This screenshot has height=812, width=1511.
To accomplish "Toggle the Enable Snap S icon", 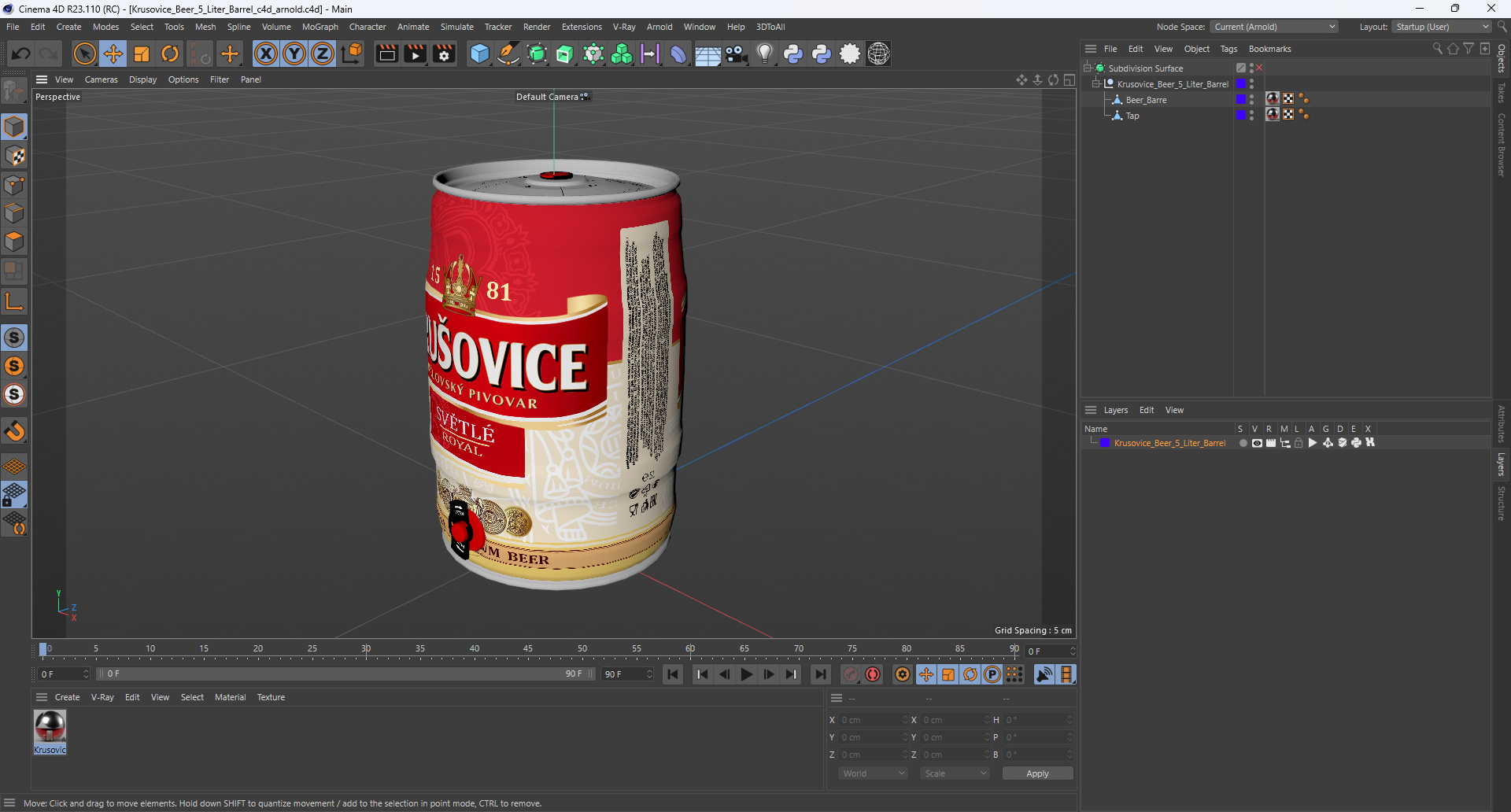I will click(x=14, y=338).
